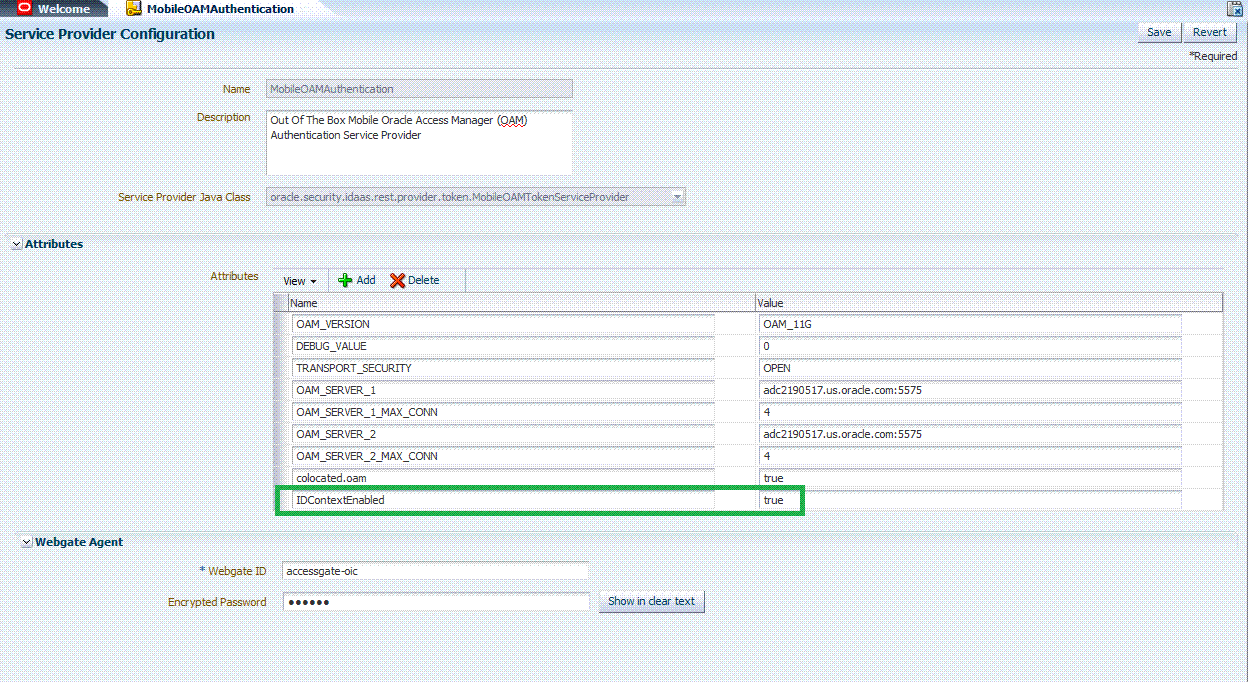The width and height of the screenshot is (1248, 682).
Task: Show encrypted password in clear text
Action: pyautogui.click(x=651, y=601)
